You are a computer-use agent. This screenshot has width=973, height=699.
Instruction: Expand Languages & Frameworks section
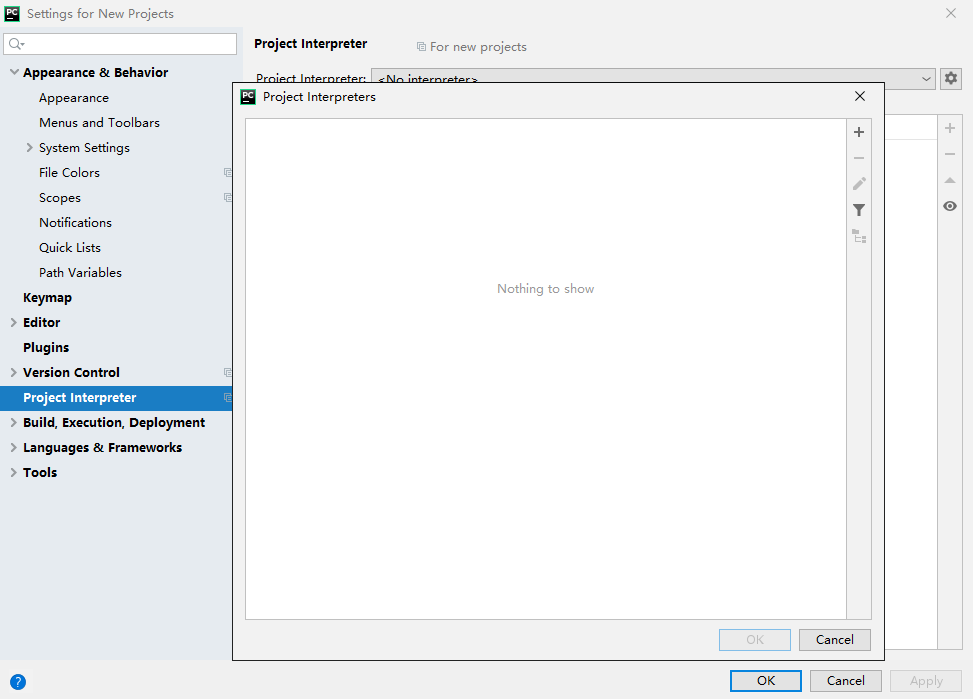coord(14,448)
